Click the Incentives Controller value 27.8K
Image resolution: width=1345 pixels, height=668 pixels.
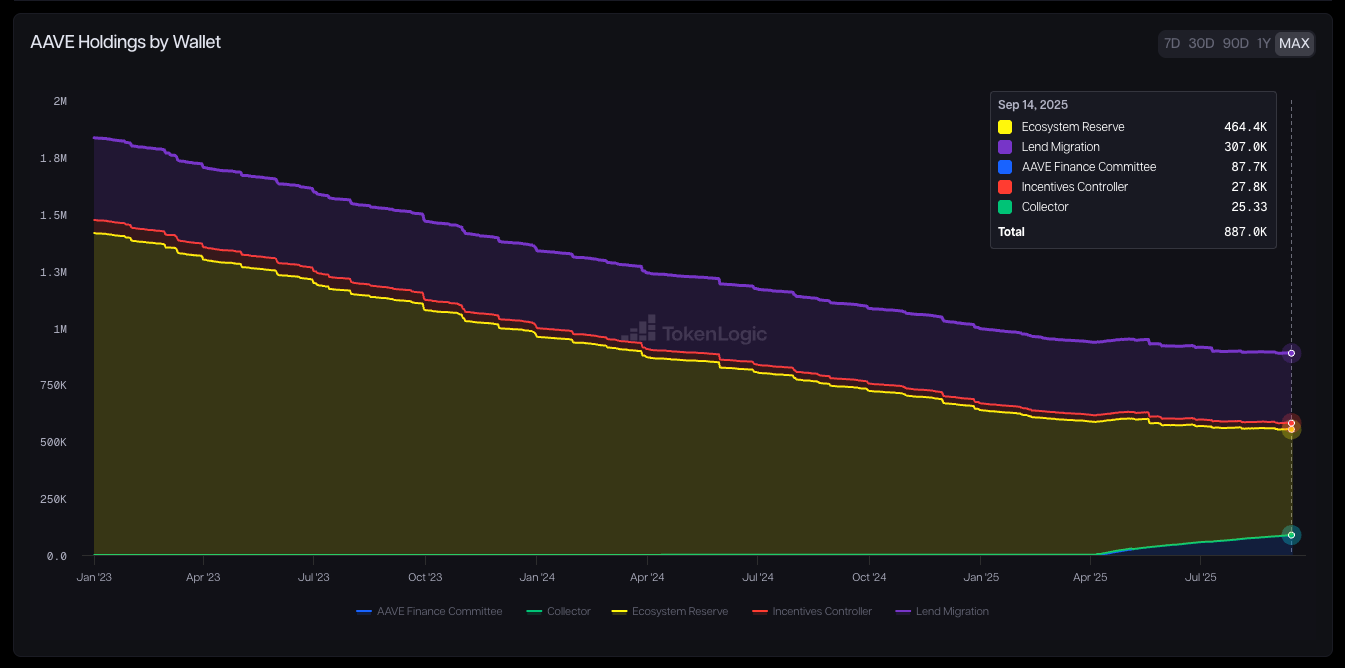[x=1249, y=187]
